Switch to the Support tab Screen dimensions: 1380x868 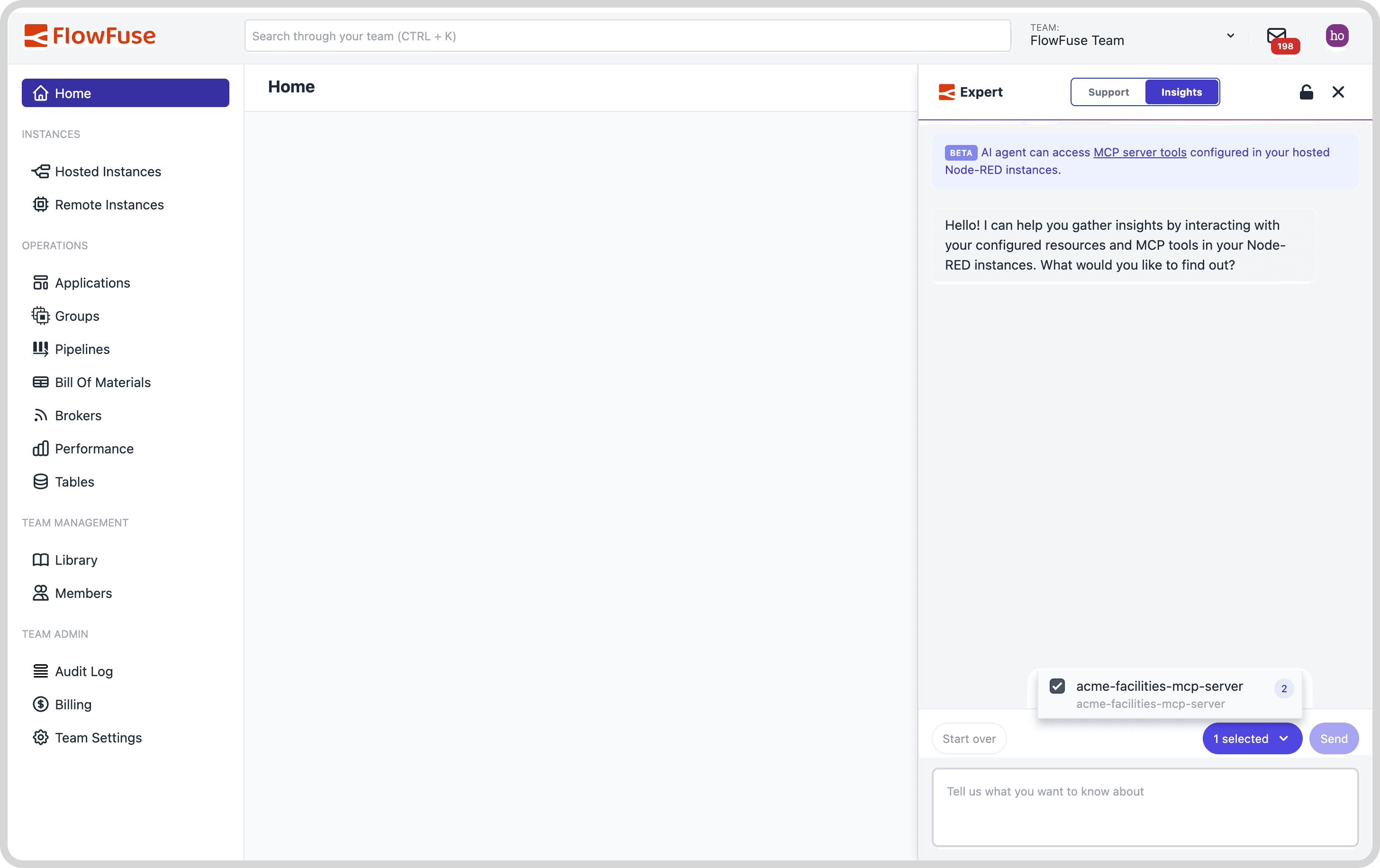(x=1108, y=91)
